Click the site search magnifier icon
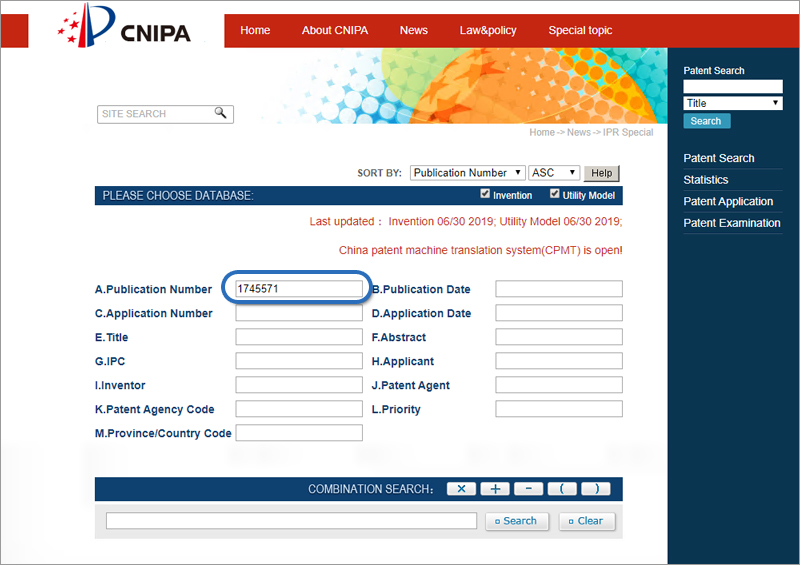Viewport: 800px width, 565px height. coord(220,113)
